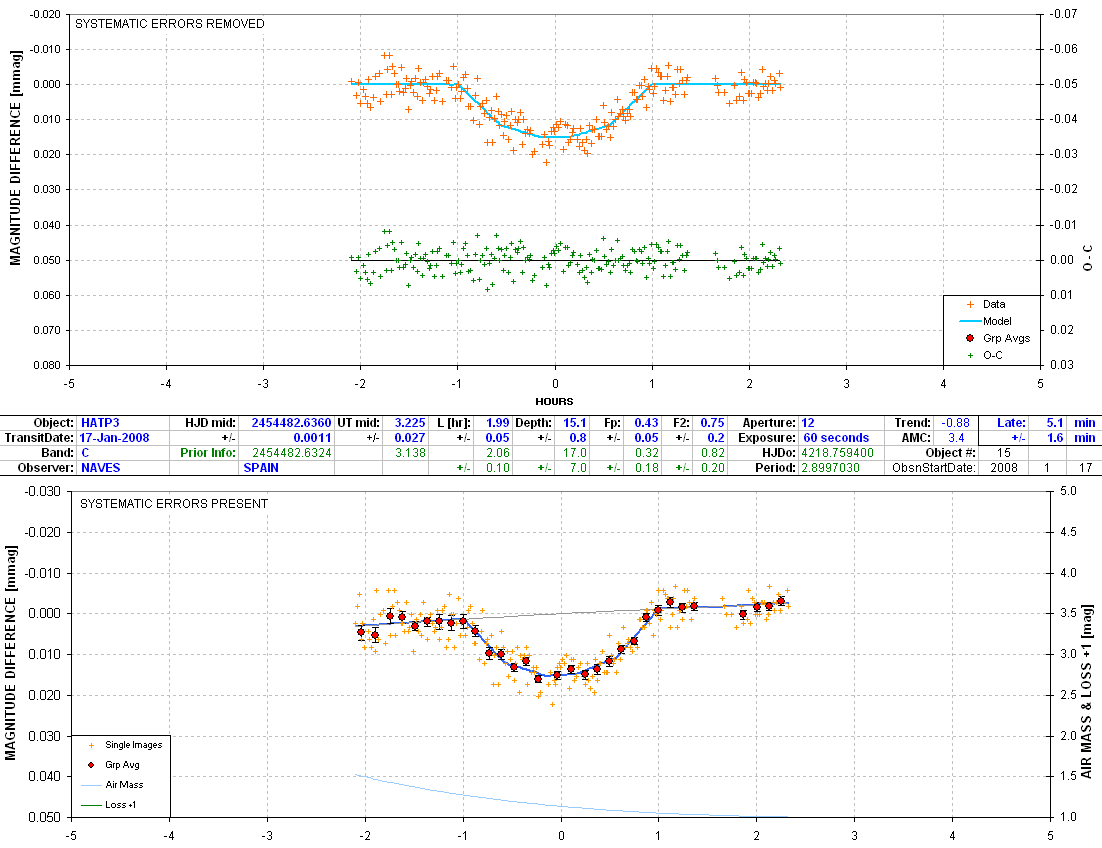Viewport: 1102px width, 848px height.
Task: Click the HATP3 object name cell
Action: click(100, 423)
